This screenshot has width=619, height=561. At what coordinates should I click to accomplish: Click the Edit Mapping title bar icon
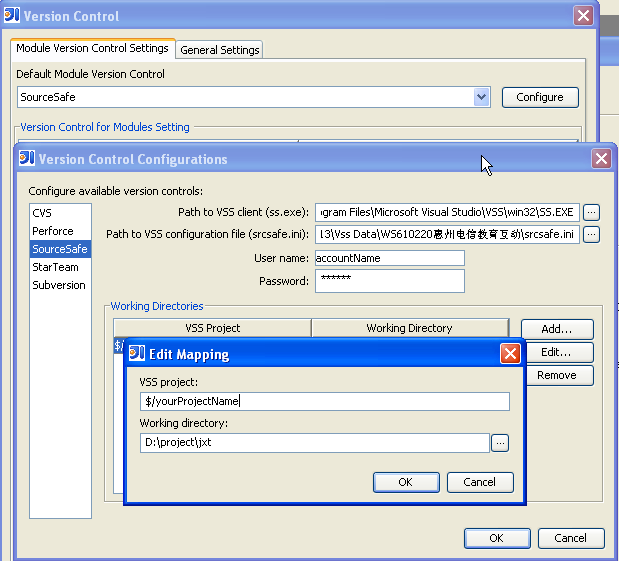click(x=137, y=353)
